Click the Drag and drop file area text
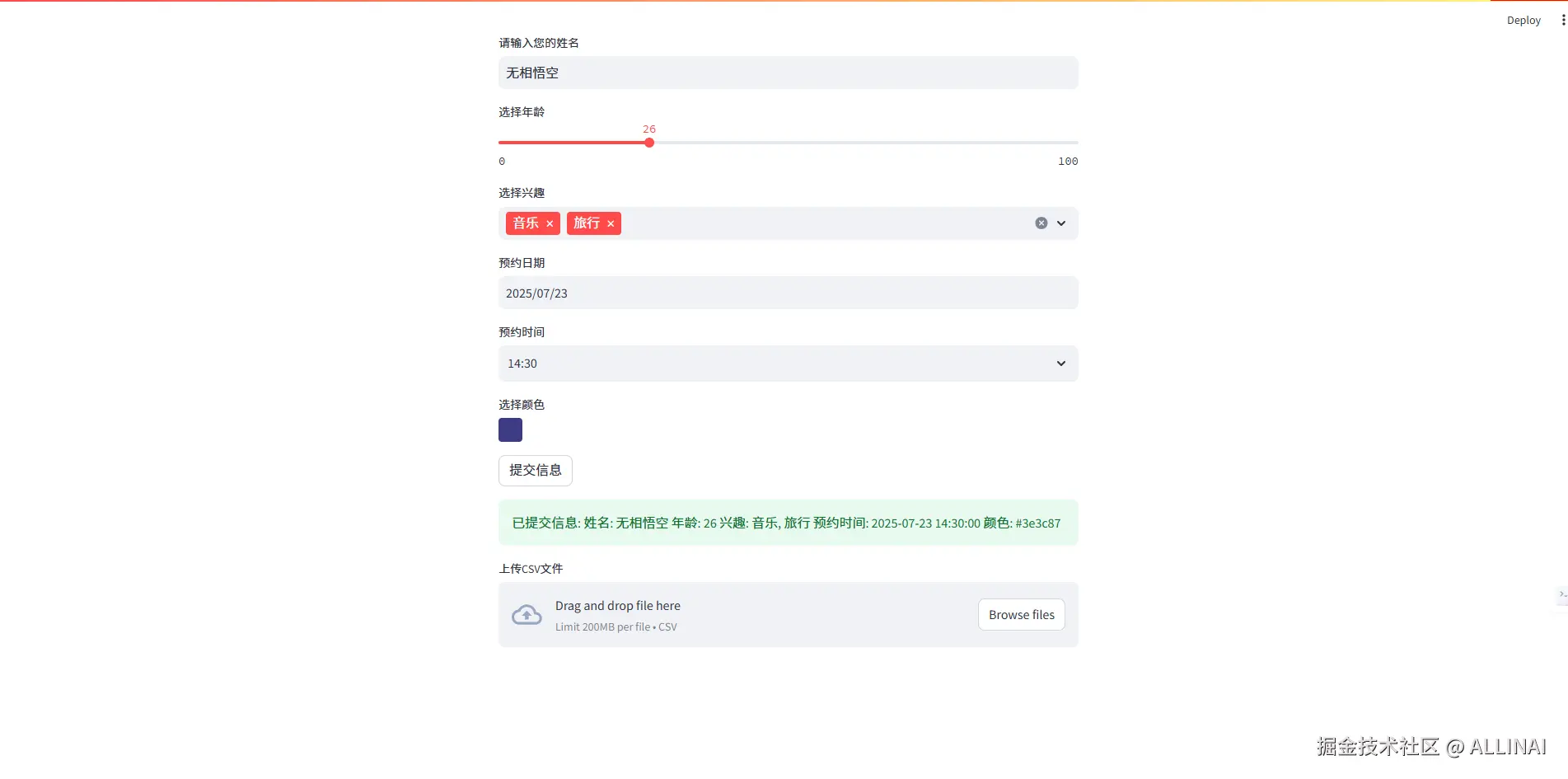 [618, 606]
